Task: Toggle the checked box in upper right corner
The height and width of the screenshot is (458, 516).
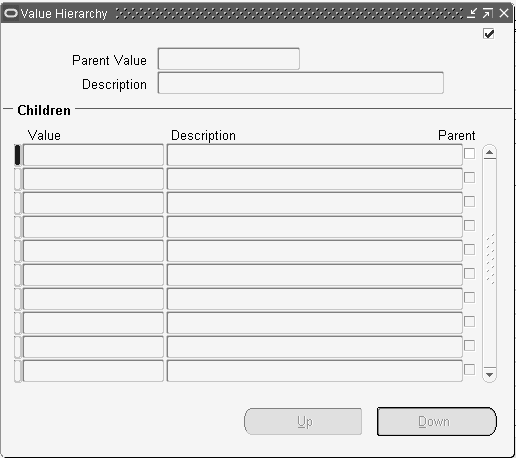Action: pos(488,34)
